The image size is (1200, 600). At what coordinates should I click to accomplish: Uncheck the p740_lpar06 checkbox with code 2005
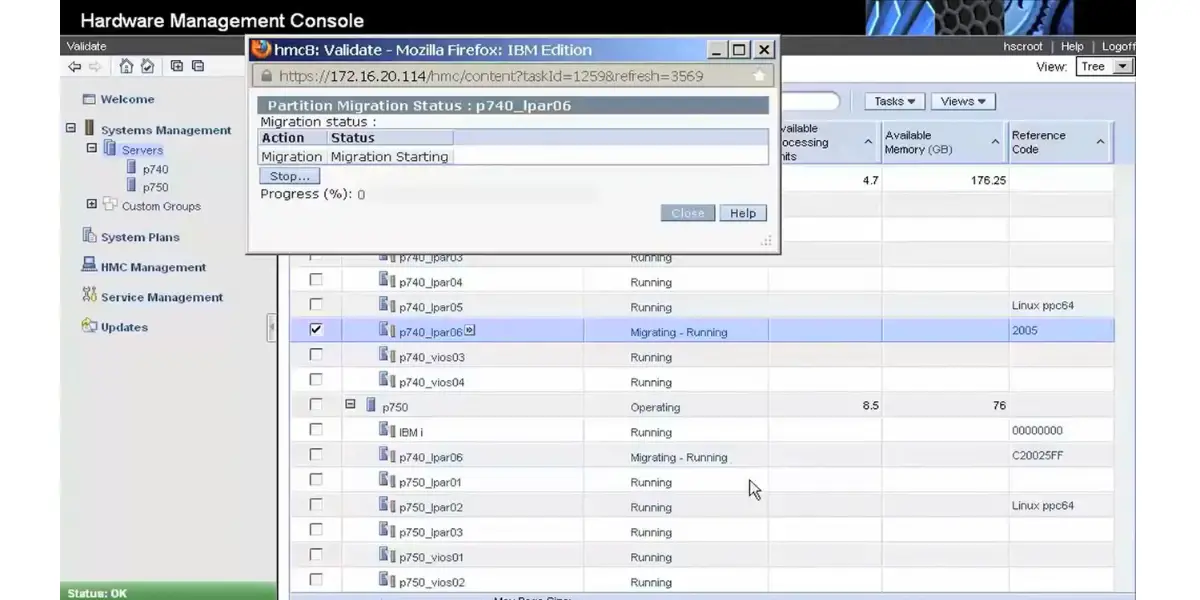(316, 330)
